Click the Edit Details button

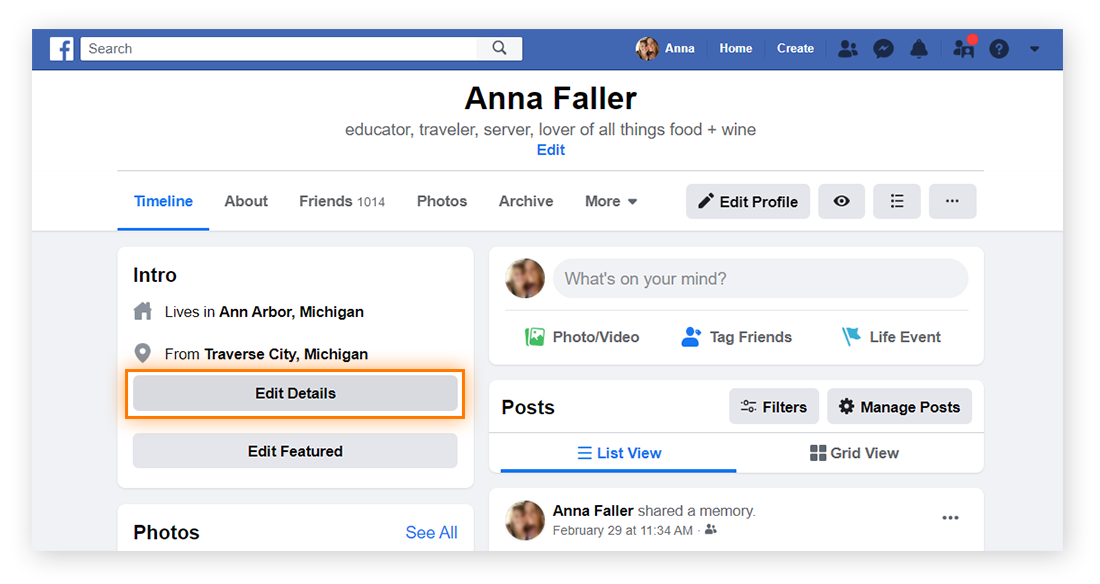click(295, 393)
